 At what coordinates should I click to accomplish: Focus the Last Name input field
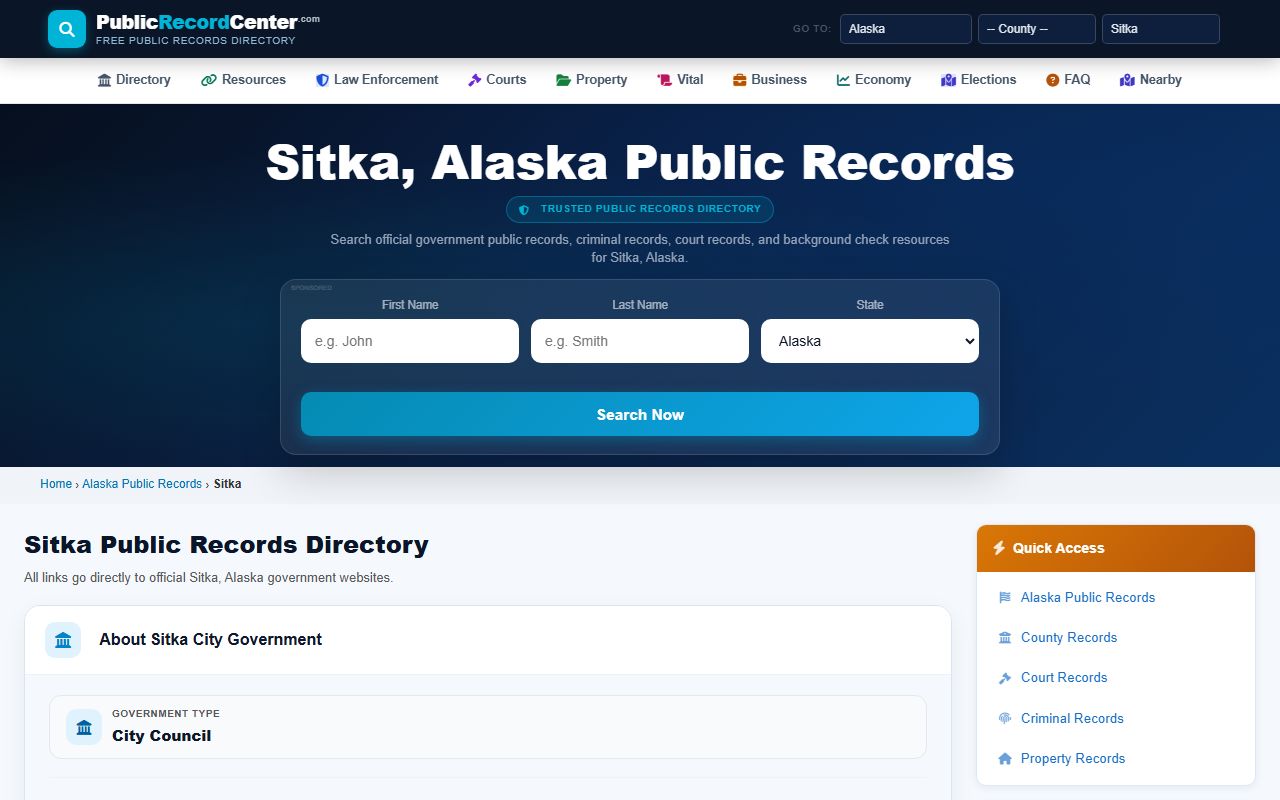(x=640, y=341)
